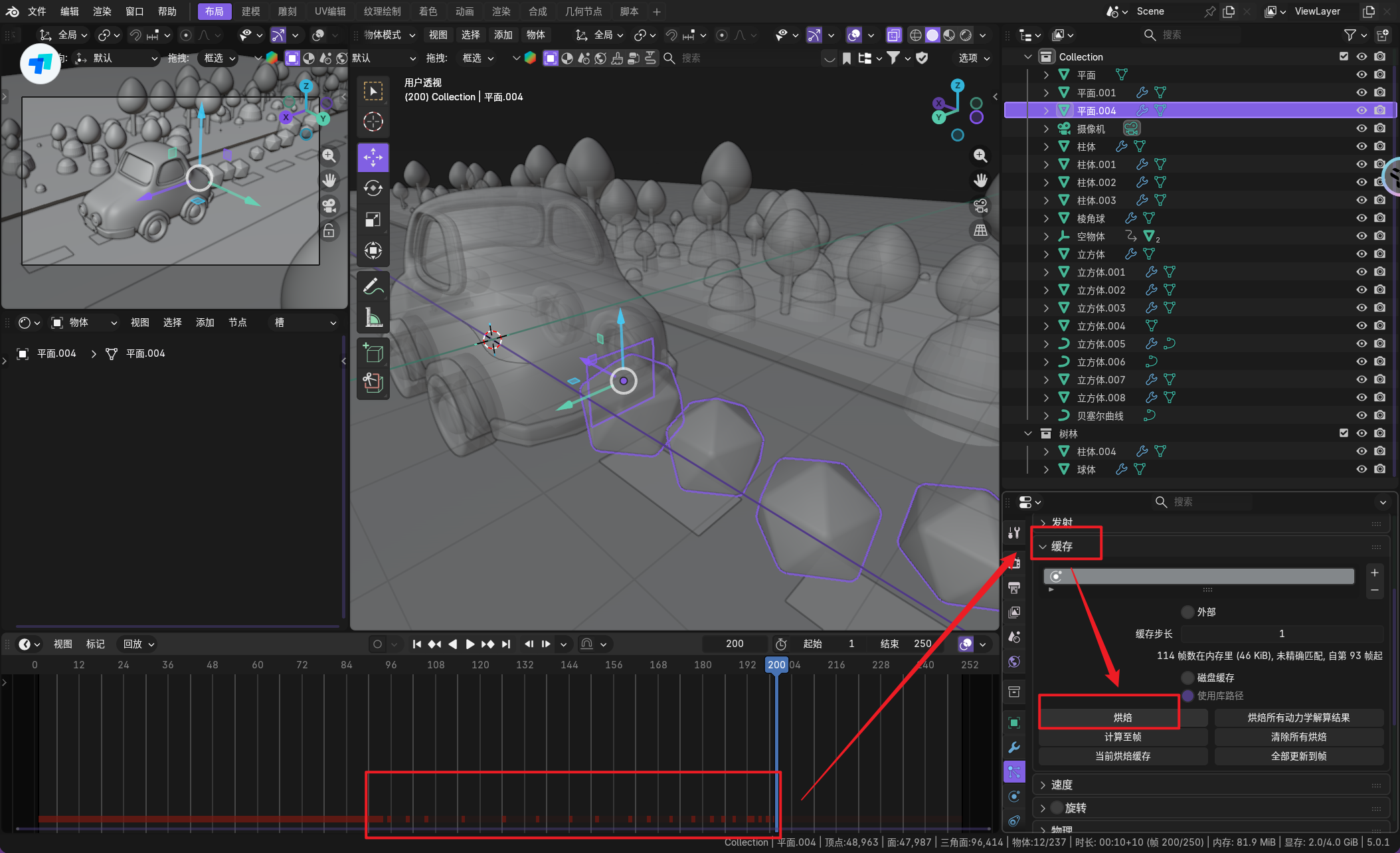1400x853 pixels.
Task: Activate the Annotate pencil tool
Action: [373, 286]
